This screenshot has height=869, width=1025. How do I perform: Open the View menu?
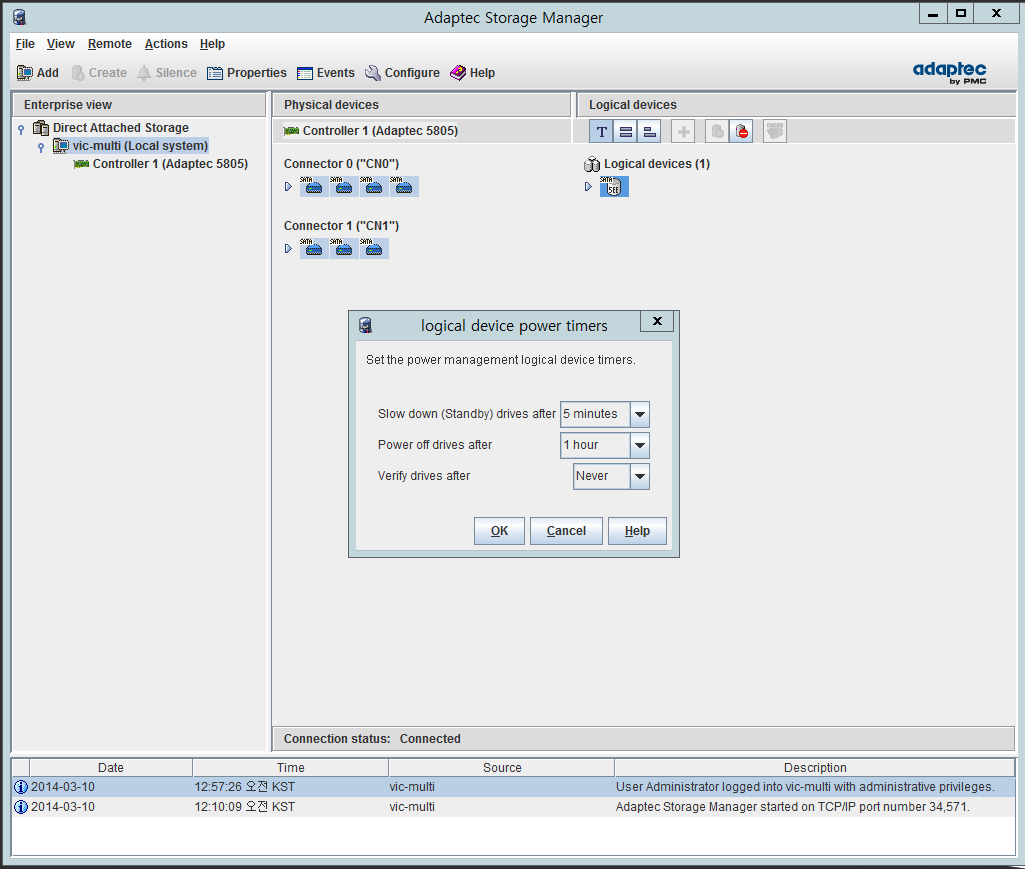pyautogui.click(x=60, y=44)
